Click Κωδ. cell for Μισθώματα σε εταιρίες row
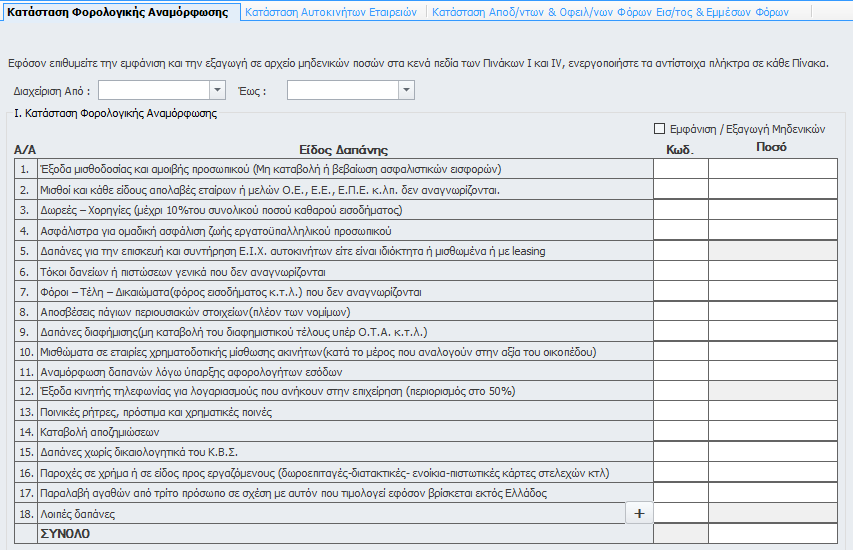Viewport: 853px width, 550px height. pyautogui.click(x=681, y=351)
